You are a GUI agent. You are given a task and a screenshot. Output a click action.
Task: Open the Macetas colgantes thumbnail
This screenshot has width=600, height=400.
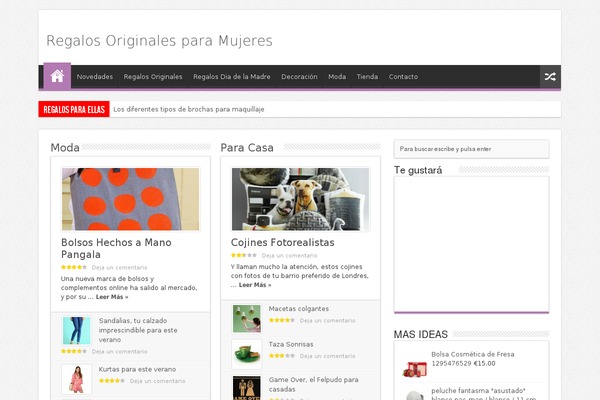(x=247, y=318)
